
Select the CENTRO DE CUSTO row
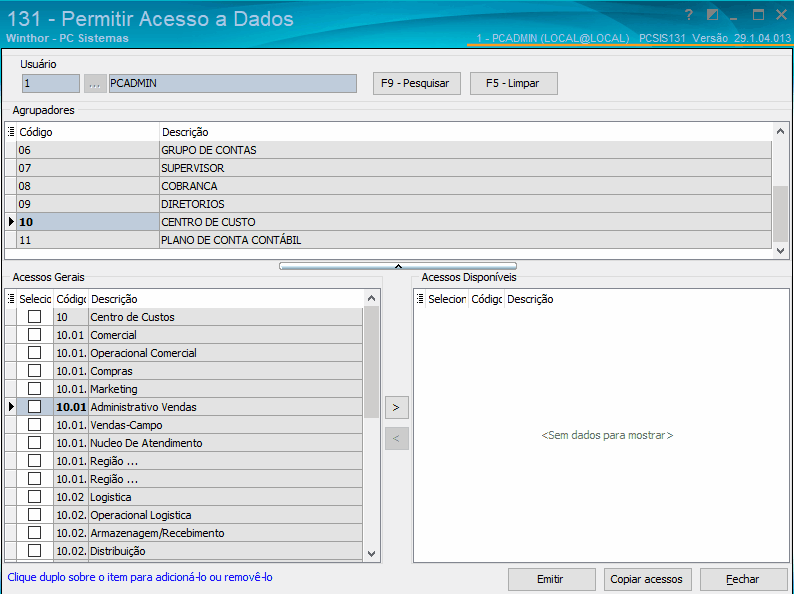(388, 222)
